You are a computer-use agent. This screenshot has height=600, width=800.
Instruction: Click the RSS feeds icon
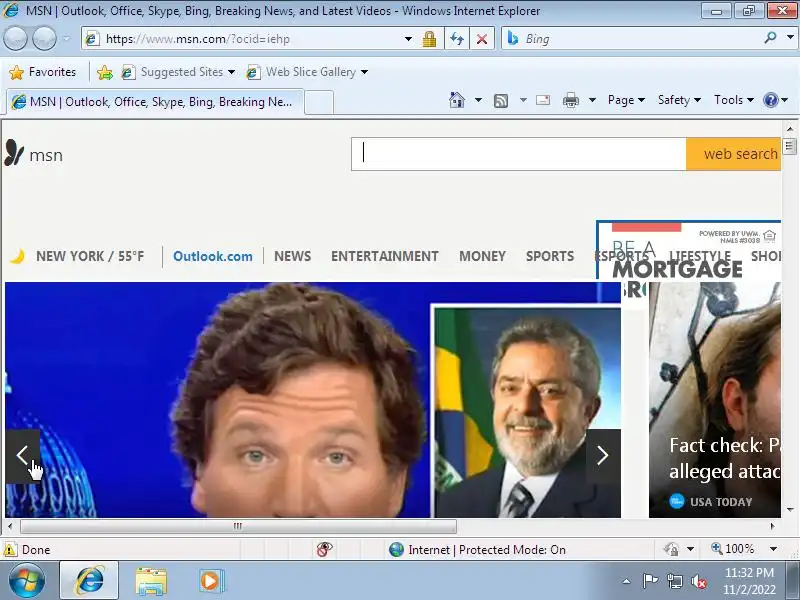(x=501, y=101)
